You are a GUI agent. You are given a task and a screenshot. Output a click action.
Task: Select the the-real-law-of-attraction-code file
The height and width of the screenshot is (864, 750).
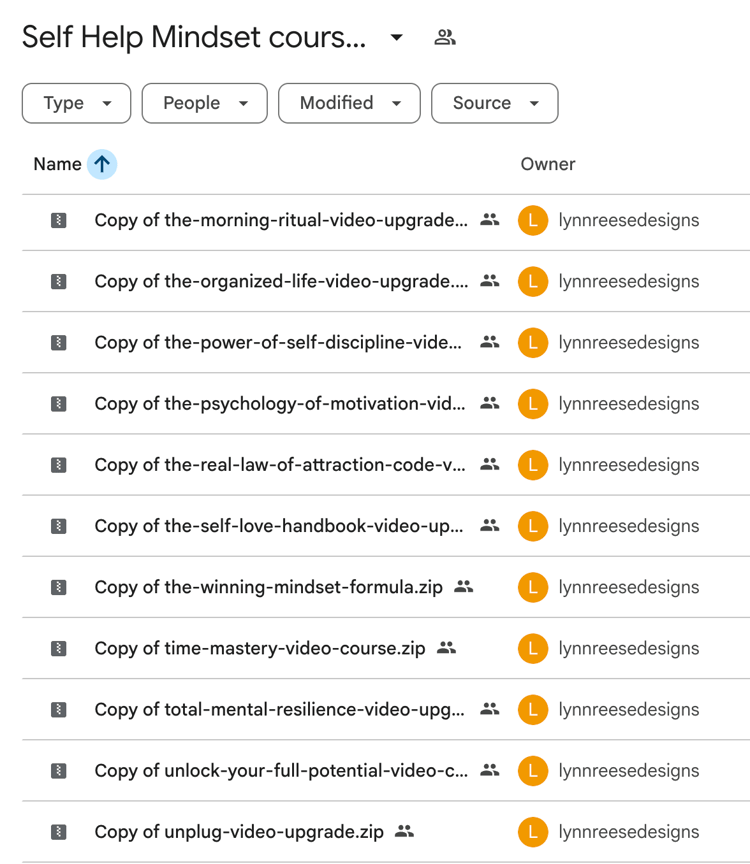[279, 465]
